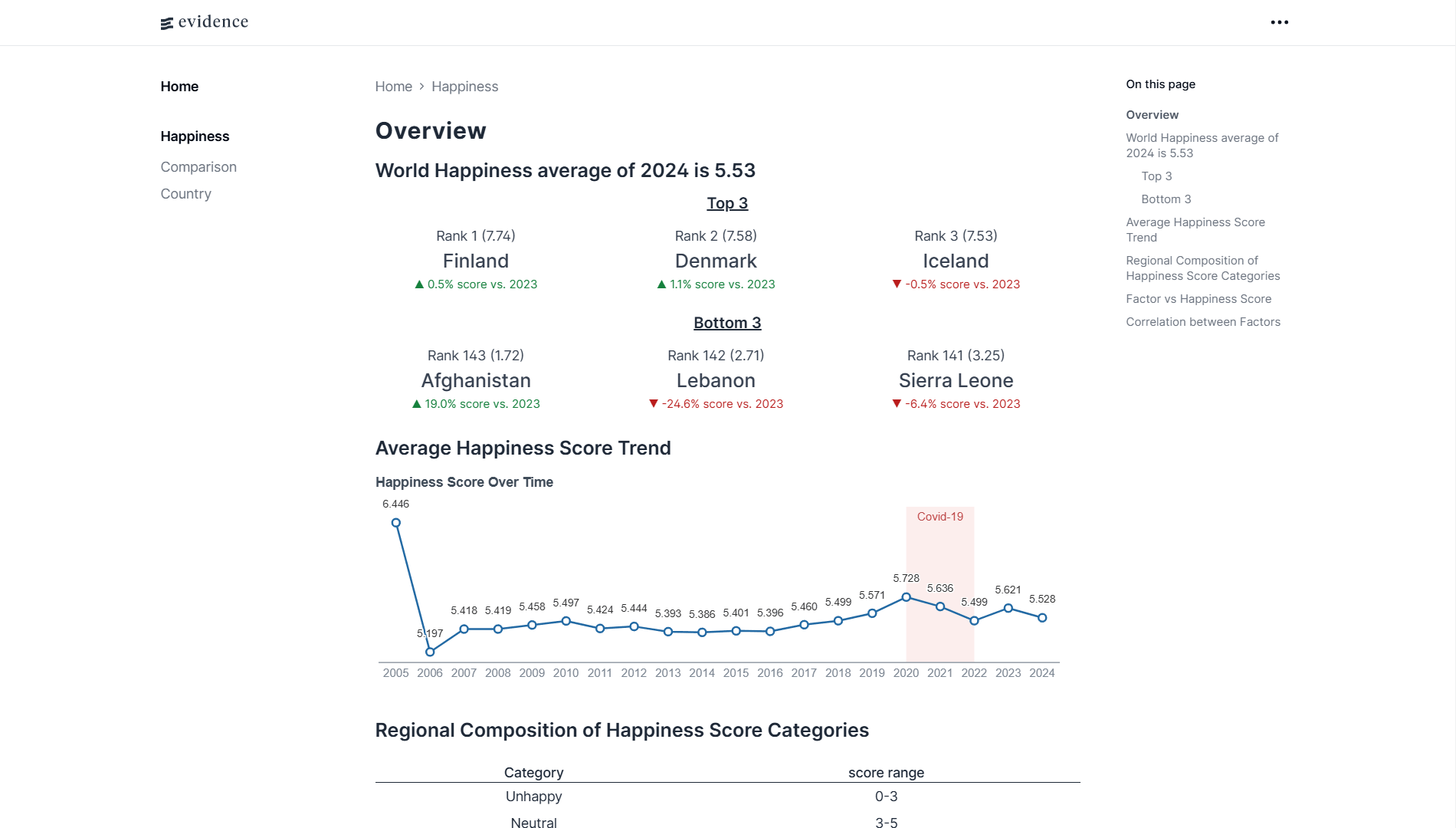
Task: Click the Evidence logo in the header
Action: 204,22
